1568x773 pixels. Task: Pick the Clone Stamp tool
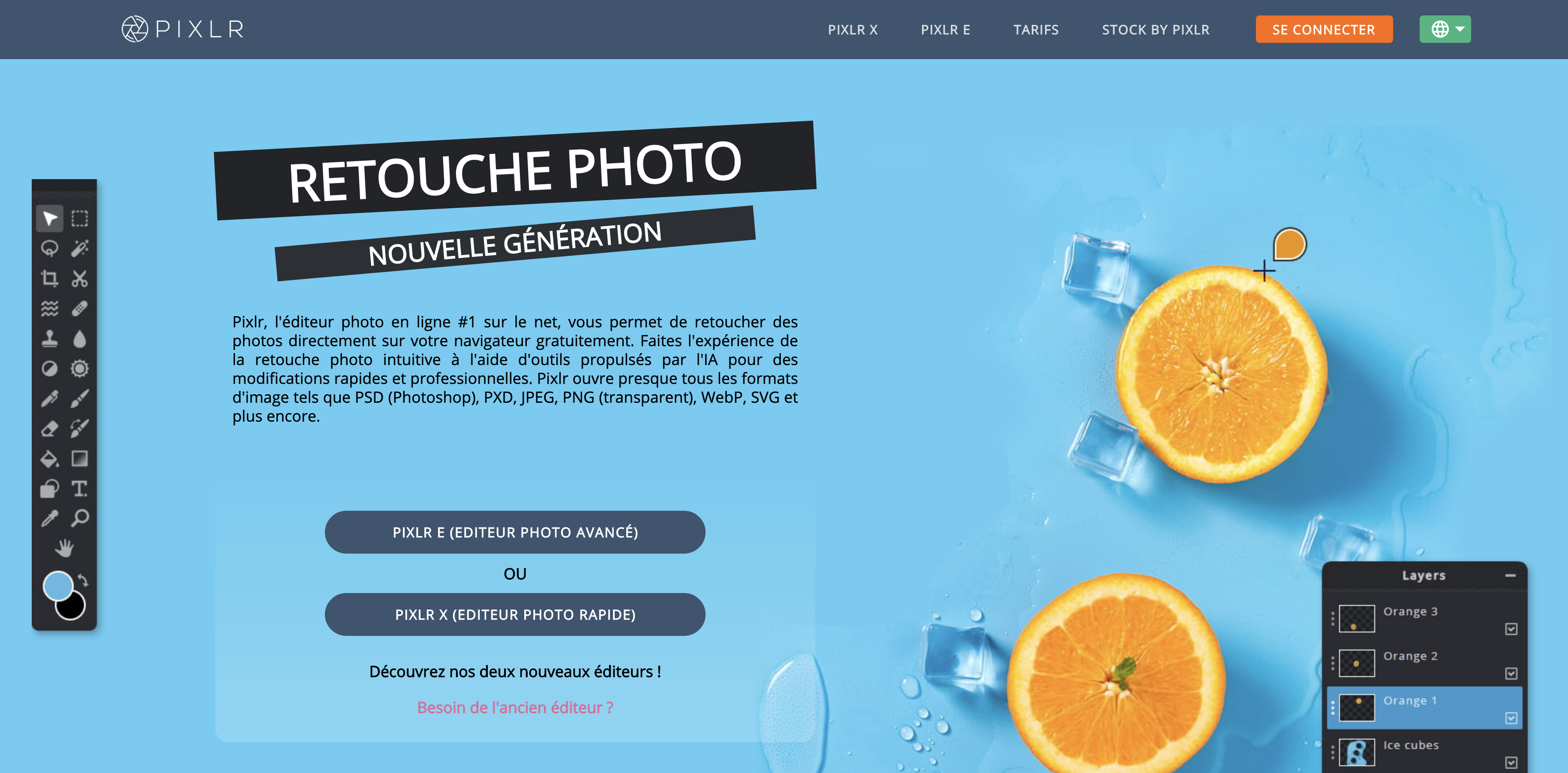tap(49, 339)
